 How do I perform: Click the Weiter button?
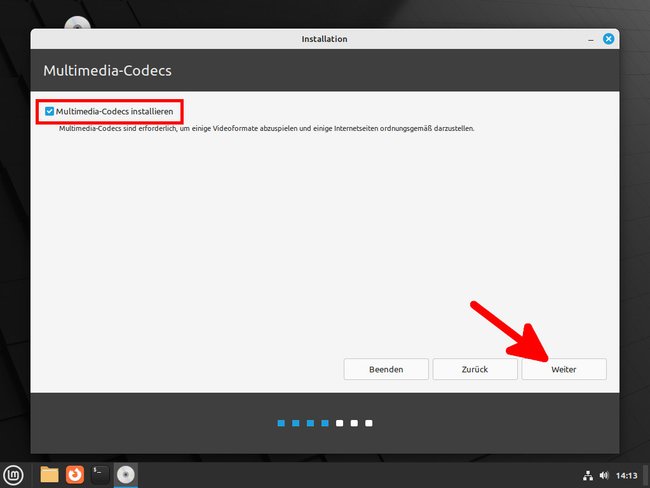coord(564,369)
